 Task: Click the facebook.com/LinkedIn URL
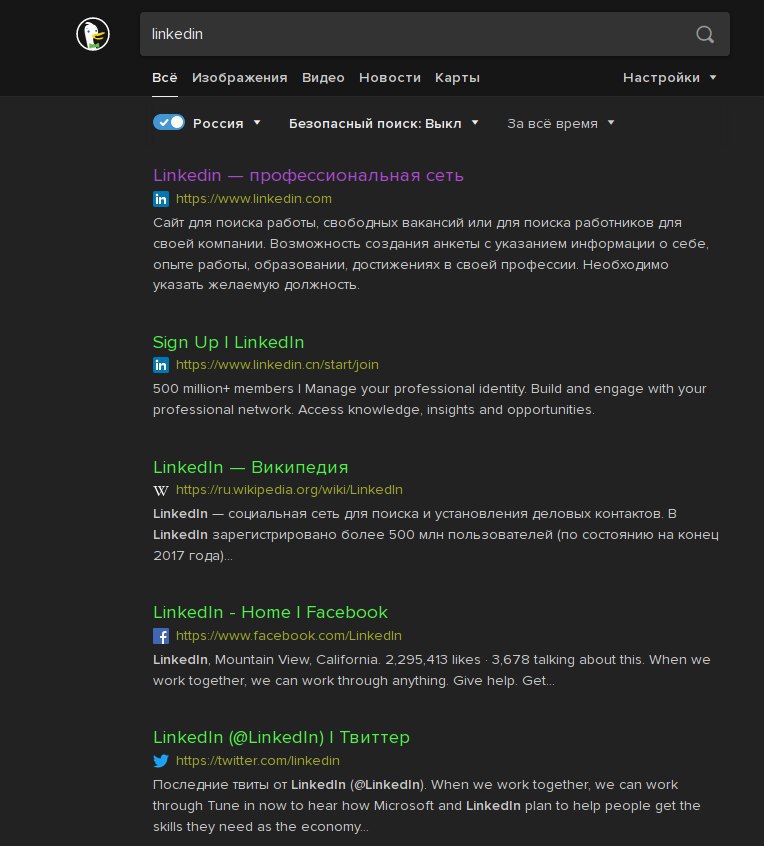pyautogui.click(x=289, y=636)
